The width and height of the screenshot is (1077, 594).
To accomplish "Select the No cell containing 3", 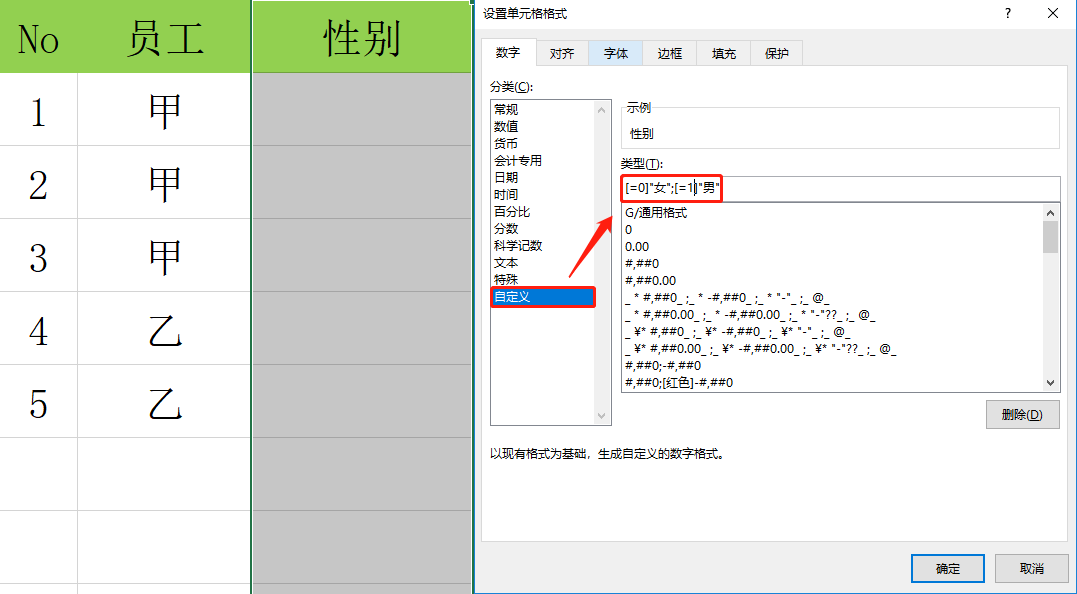I will tap(38, 255).
